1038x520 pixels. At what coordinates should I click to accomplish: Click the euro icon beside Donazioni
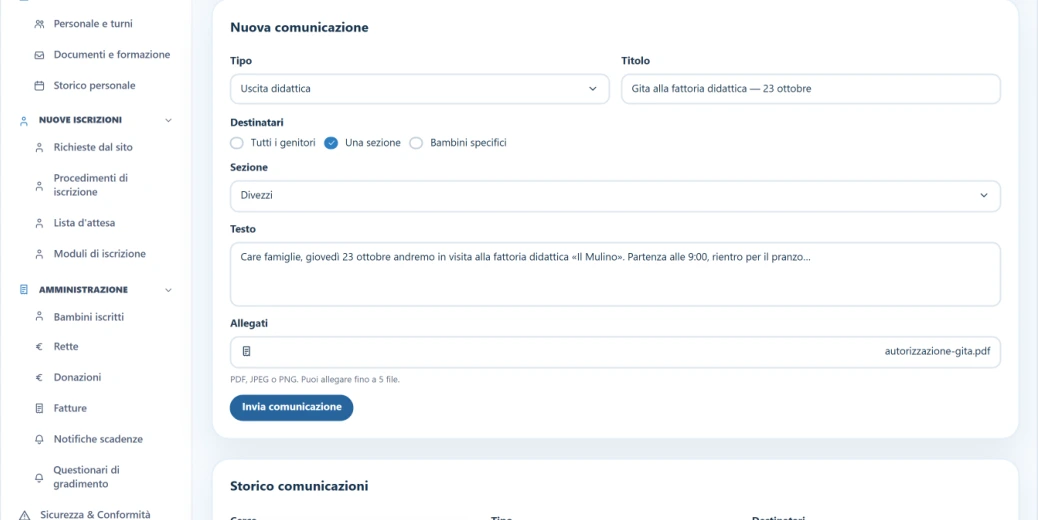tap(39, 378)
